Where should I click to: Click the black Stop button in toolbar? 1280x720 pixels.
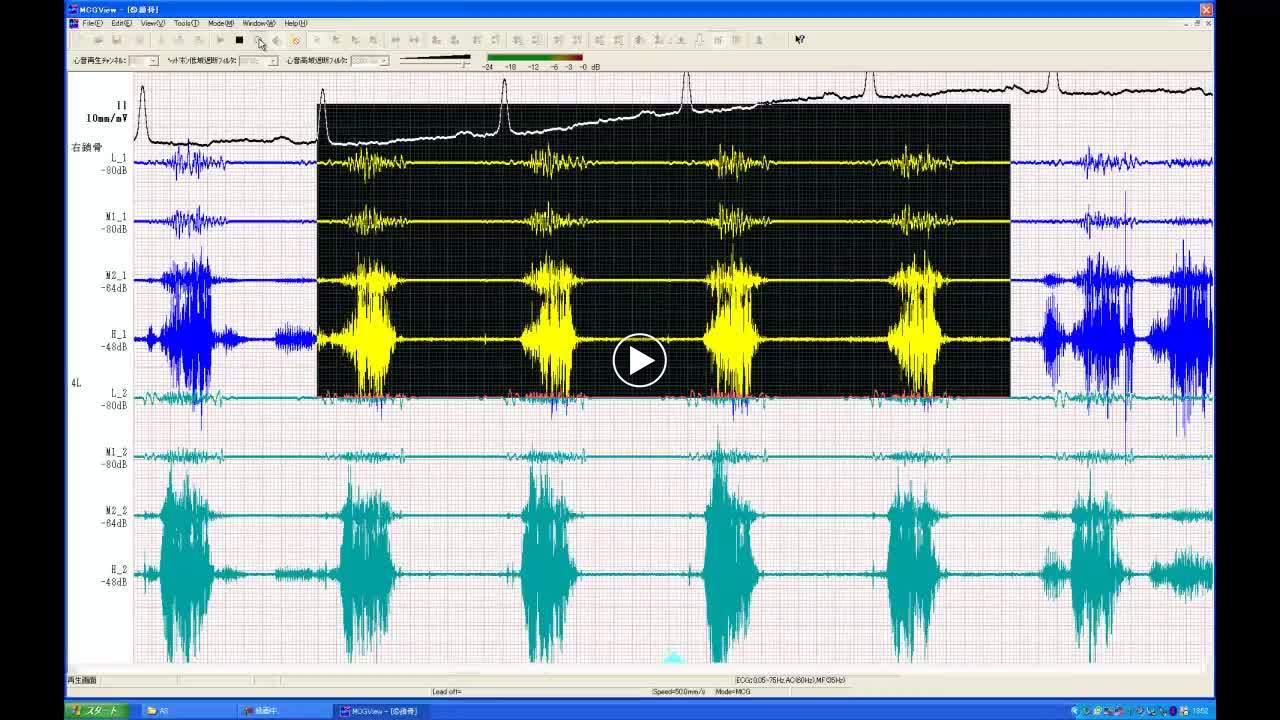[x=239, y=40]
